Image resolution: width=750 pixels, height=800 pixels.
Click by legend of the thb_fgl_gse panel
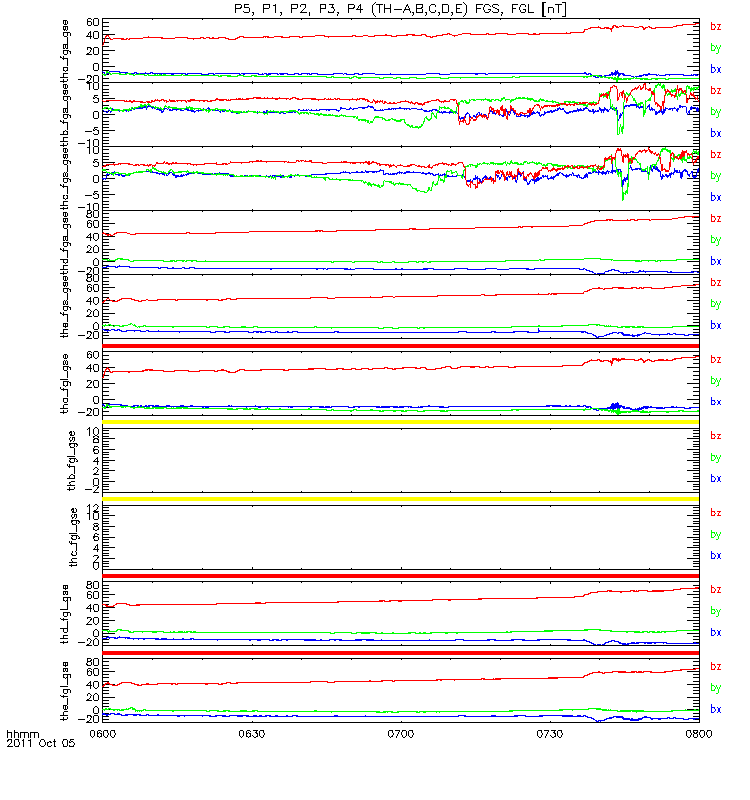click(x=716, y=458)
